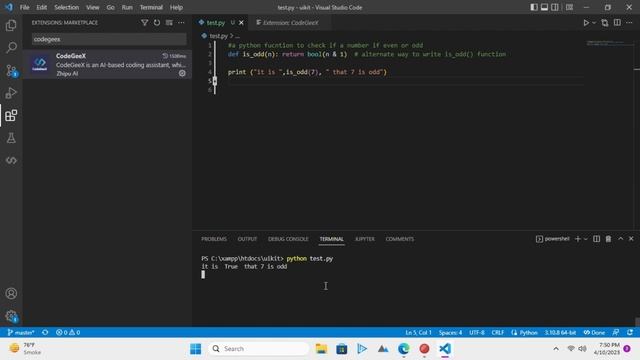Close the terminal panel

tap(631, 239)
